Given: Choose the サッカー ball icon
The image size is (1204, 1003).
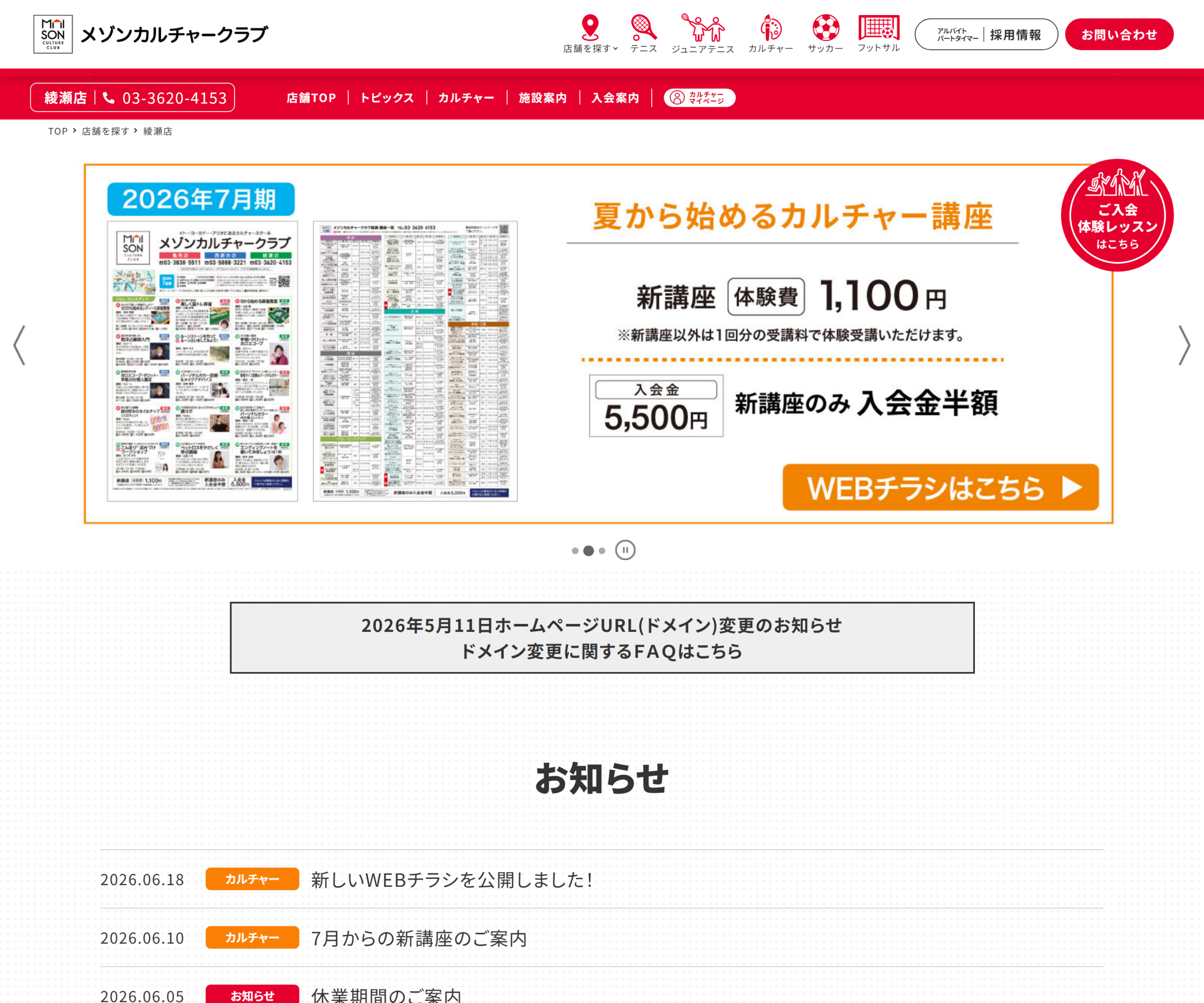Looking at the screenshot, I should [x=825, y=34].
